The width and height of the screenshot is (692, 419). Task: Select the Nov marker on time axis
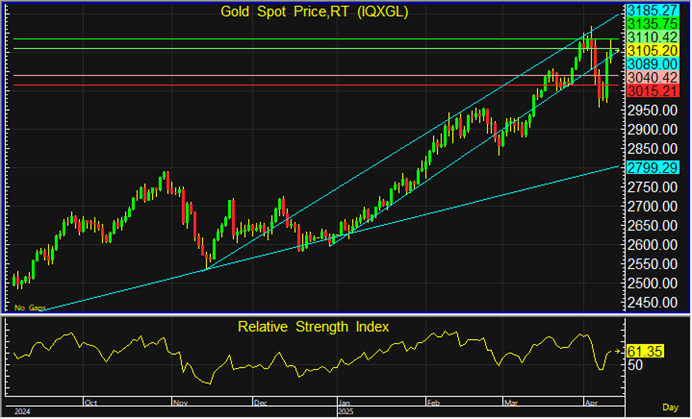(176, 403)
